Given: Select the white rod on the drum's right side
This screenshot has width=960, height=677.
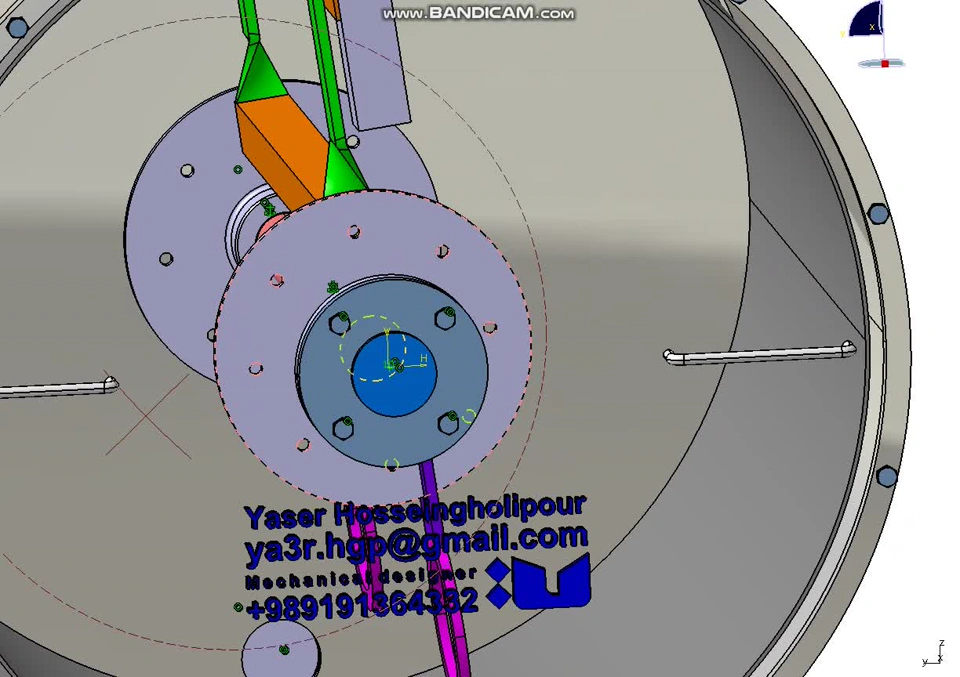Looking at the screenshot, I should coord(759,354).
